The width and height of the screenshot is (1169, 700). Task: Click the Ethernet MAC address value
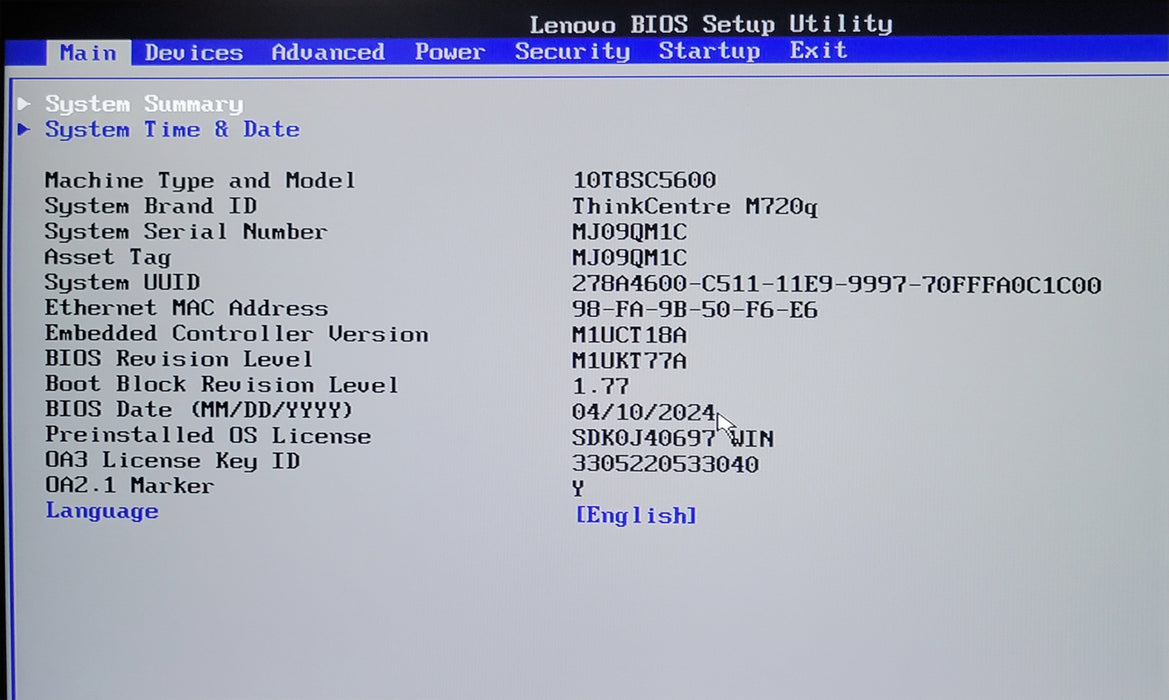(695, 309)
